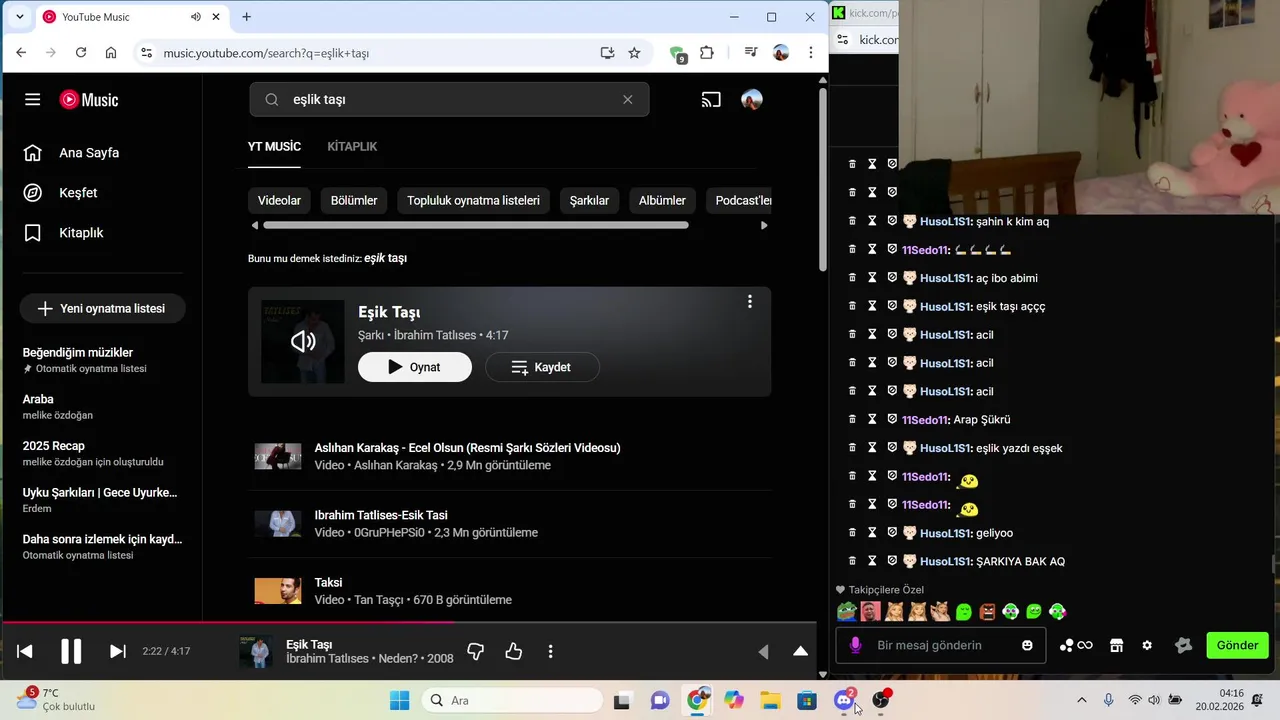Filter results by Albümler

tap(662, 201)
